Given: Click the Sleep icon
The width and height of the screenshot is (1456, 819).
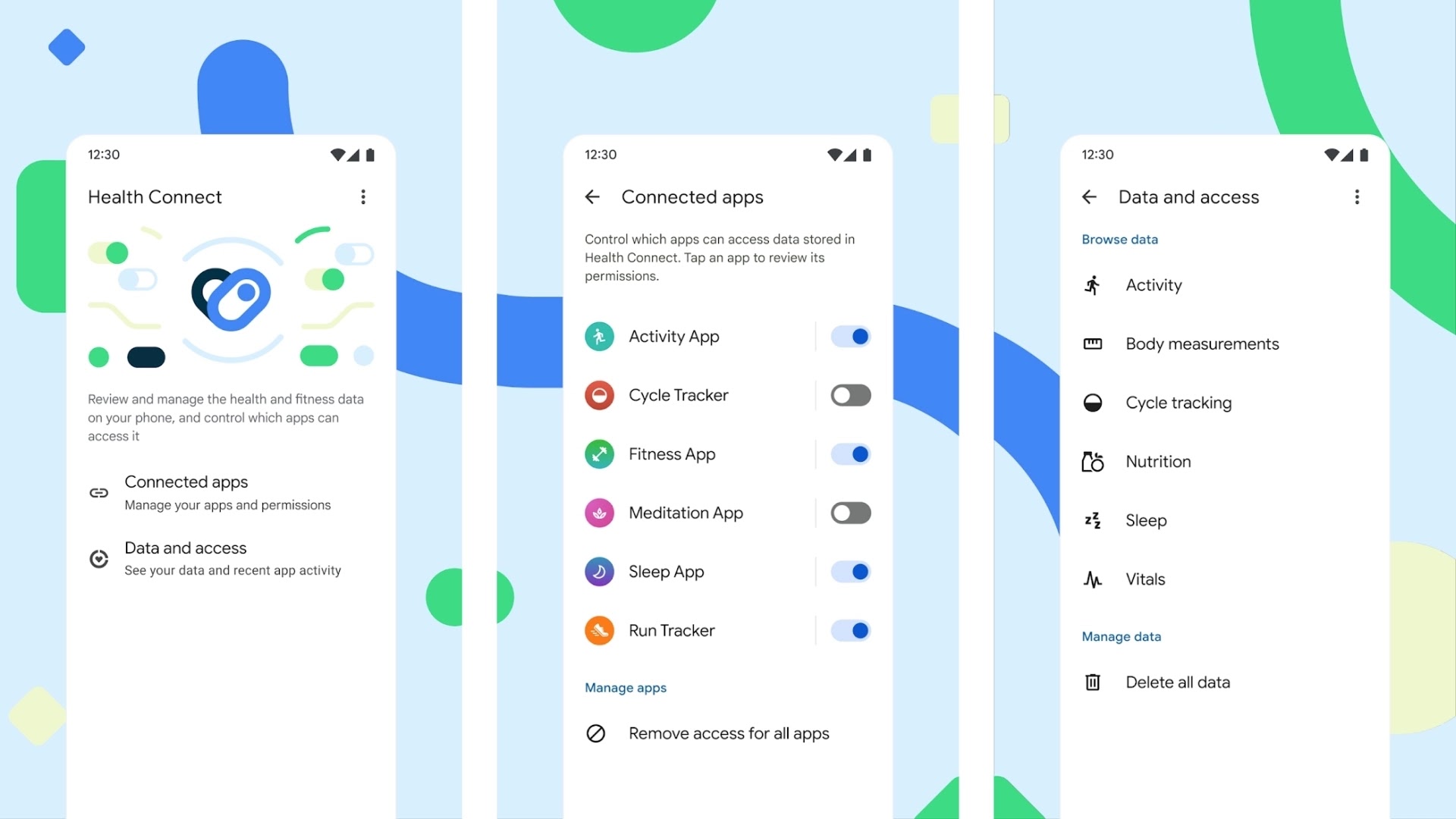Looking at the screenshot, I should 1092,519.
